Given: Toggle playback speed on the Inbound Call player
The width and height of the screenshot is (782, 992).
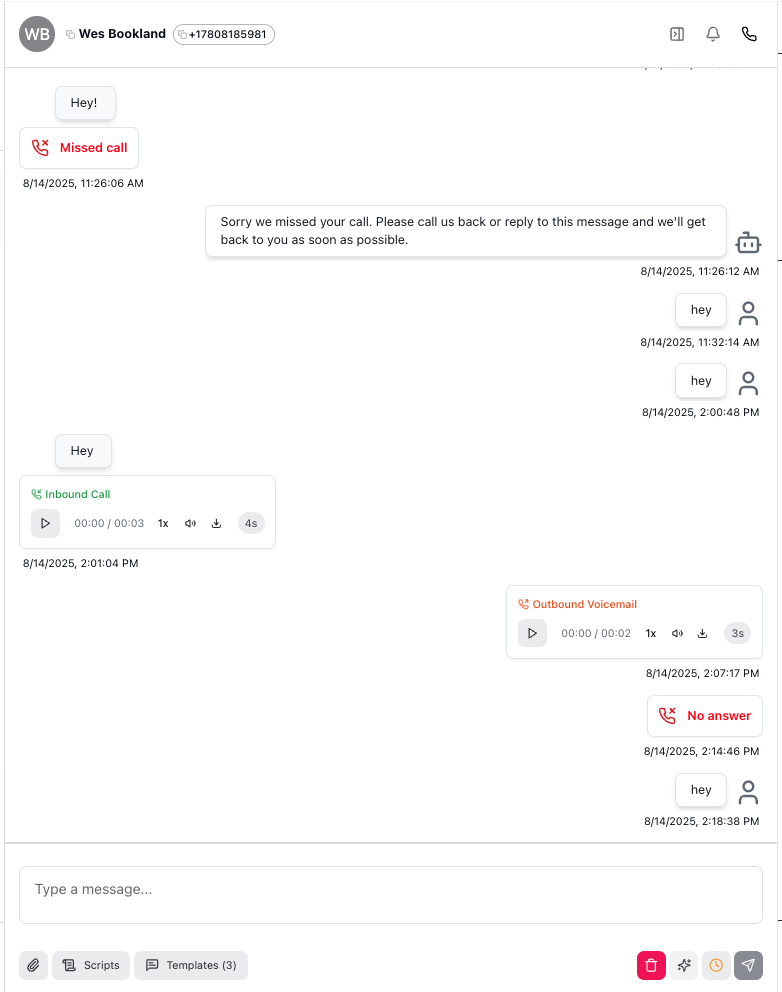Looking at the screenshot, I should (163, 523).
